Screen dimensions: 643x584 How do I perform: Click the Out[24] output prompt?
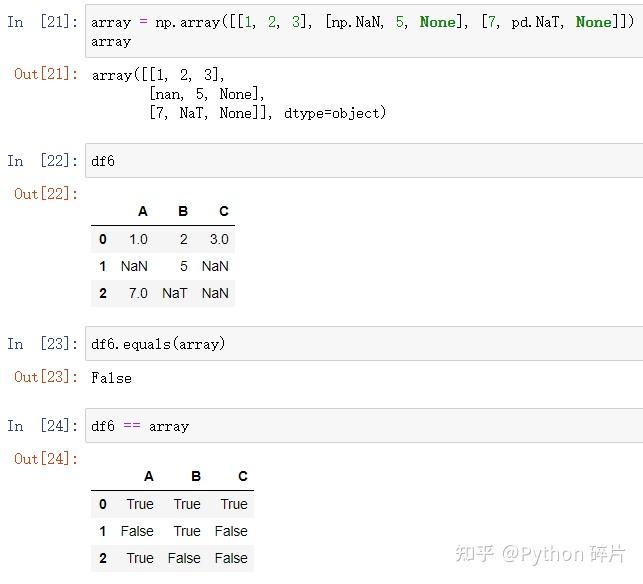click(x=45, y=459)
